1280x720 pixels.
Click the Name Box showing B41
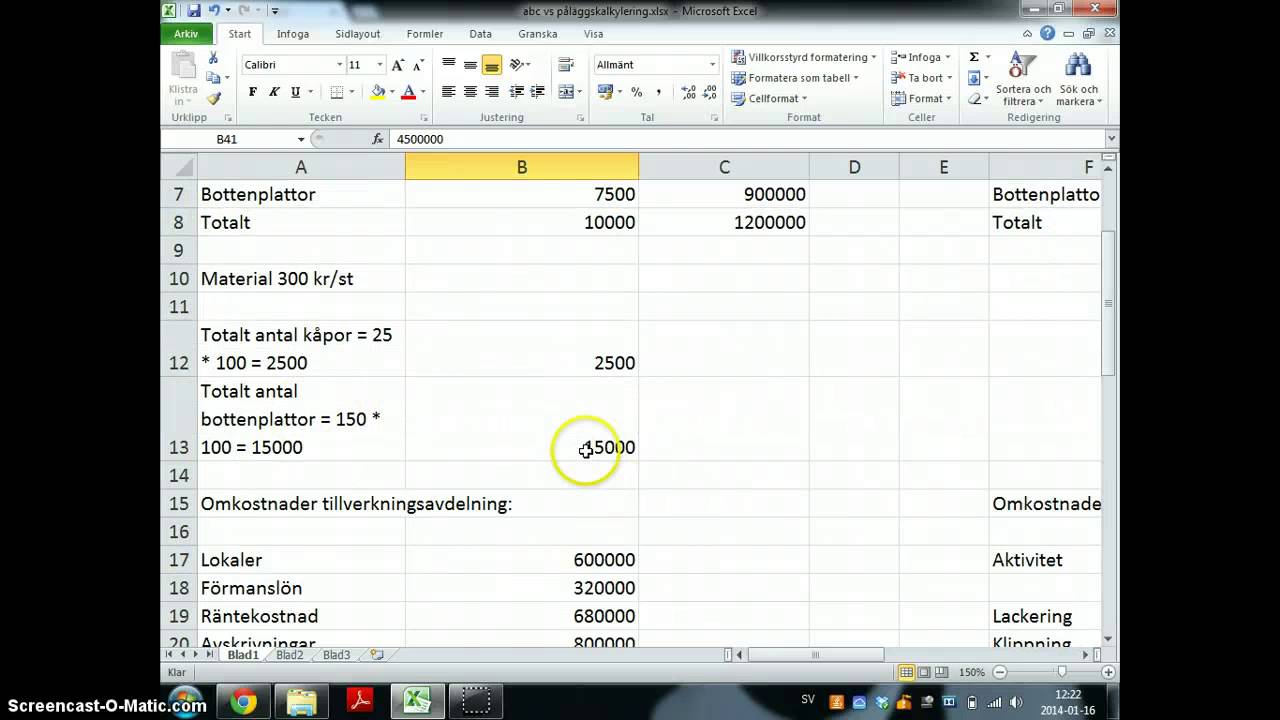point(227,139)
